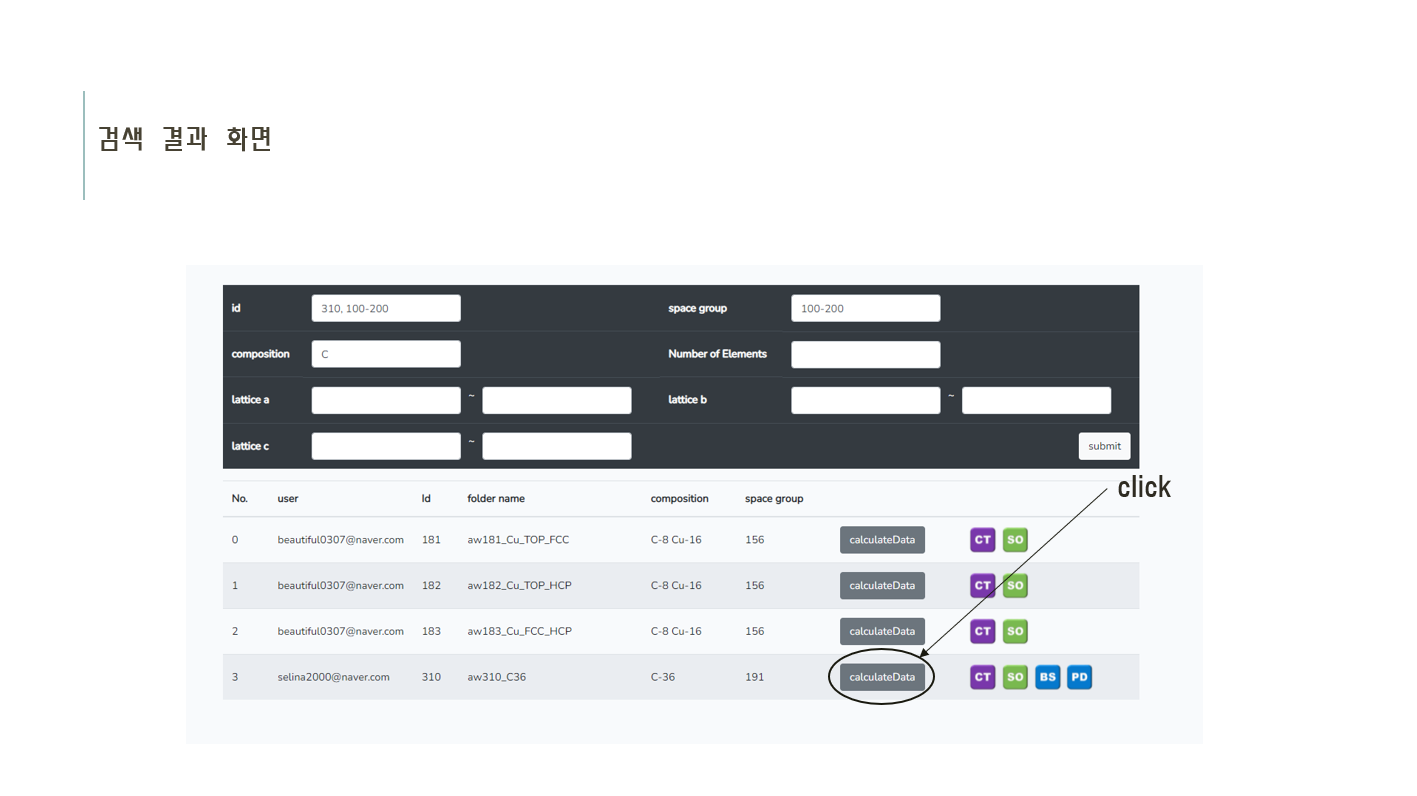This screenshot has width=1417, height=796.
Task: Click the folder name column header
Action: tap(496, 499)
